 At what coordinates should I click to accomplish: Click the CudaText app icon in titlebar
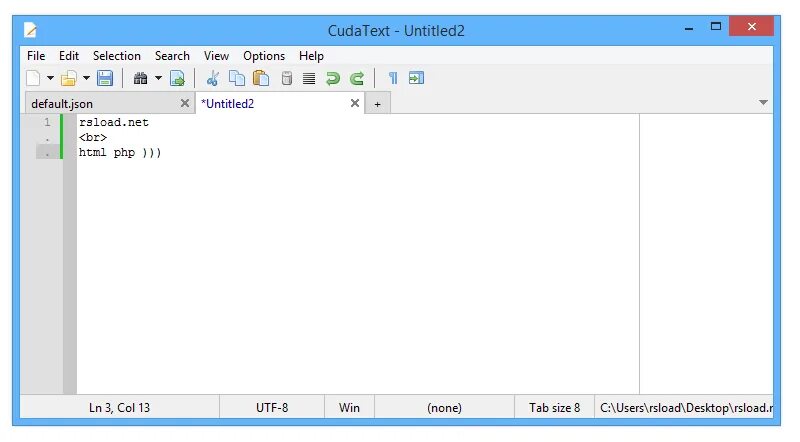coord(30,30)
